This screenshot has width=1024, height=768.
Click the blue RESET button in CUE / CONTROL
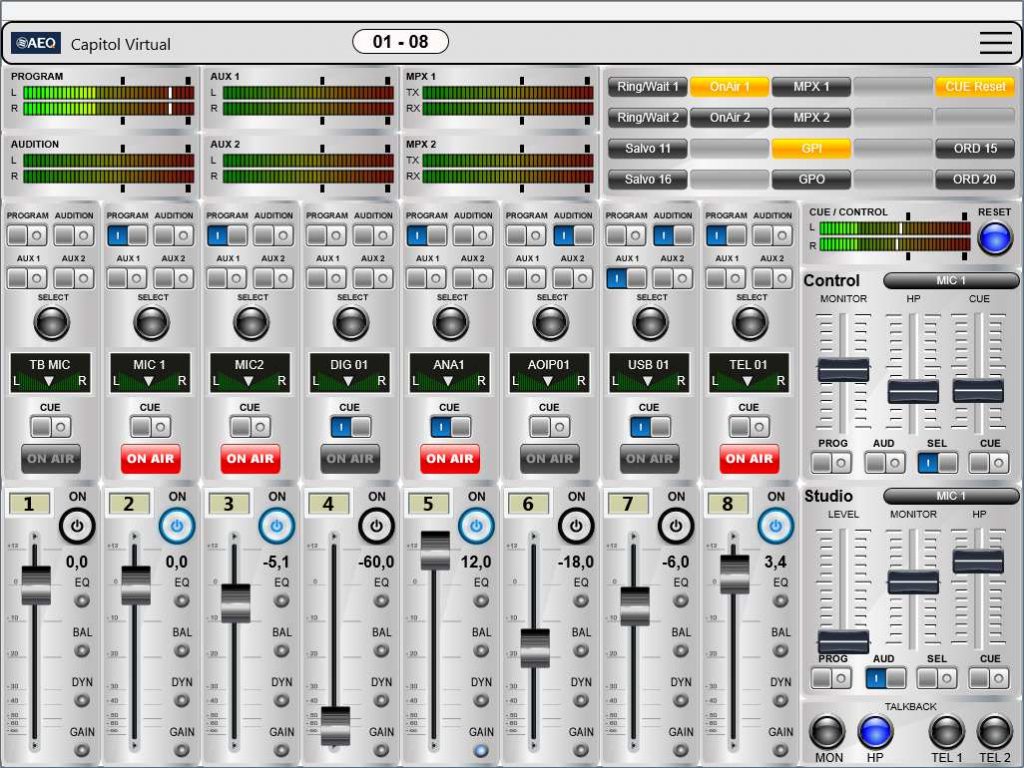[994, 237]
